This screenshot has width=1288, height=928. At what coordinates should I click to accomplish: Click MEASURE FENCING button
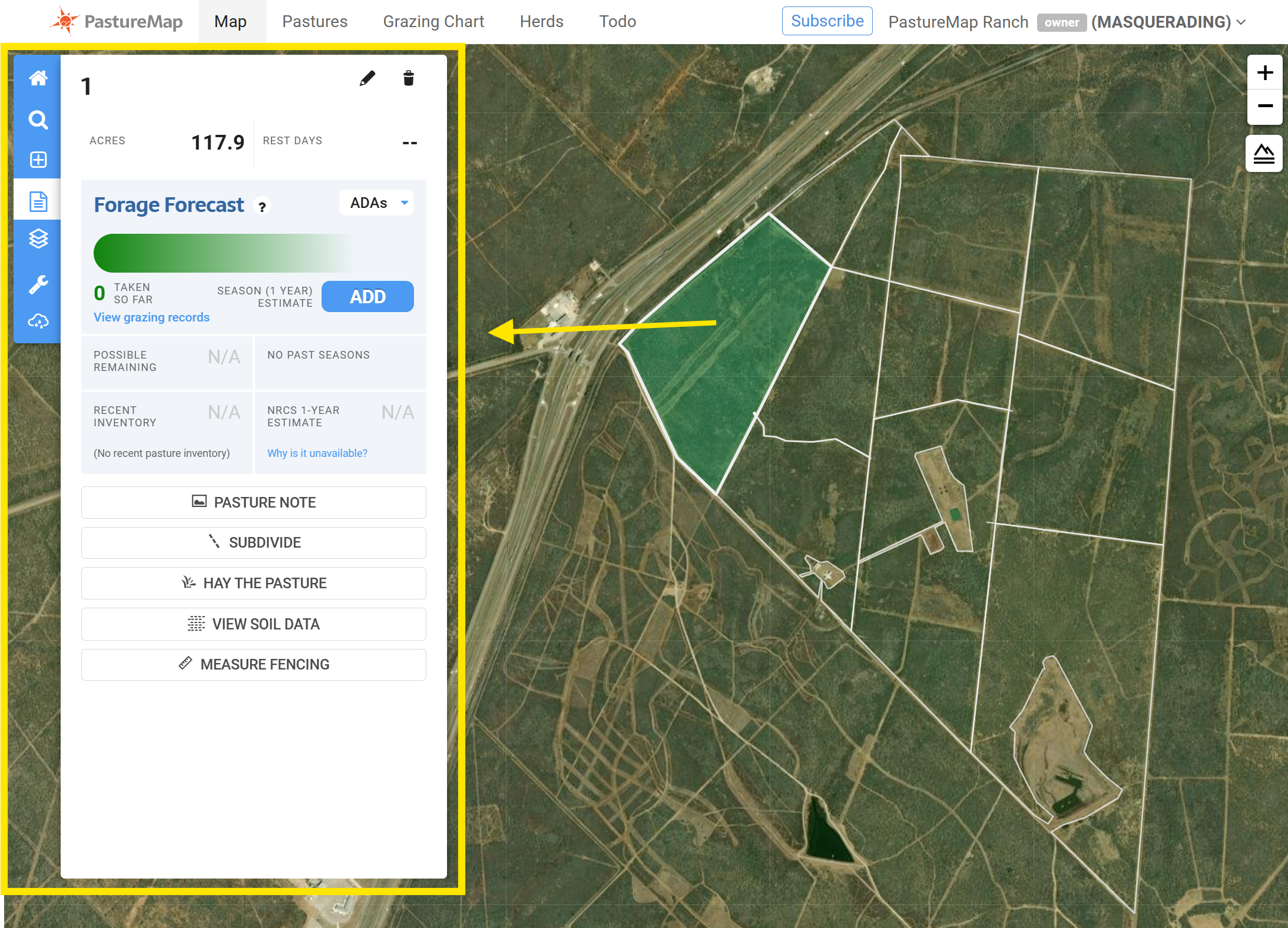(x=254, y=665)
